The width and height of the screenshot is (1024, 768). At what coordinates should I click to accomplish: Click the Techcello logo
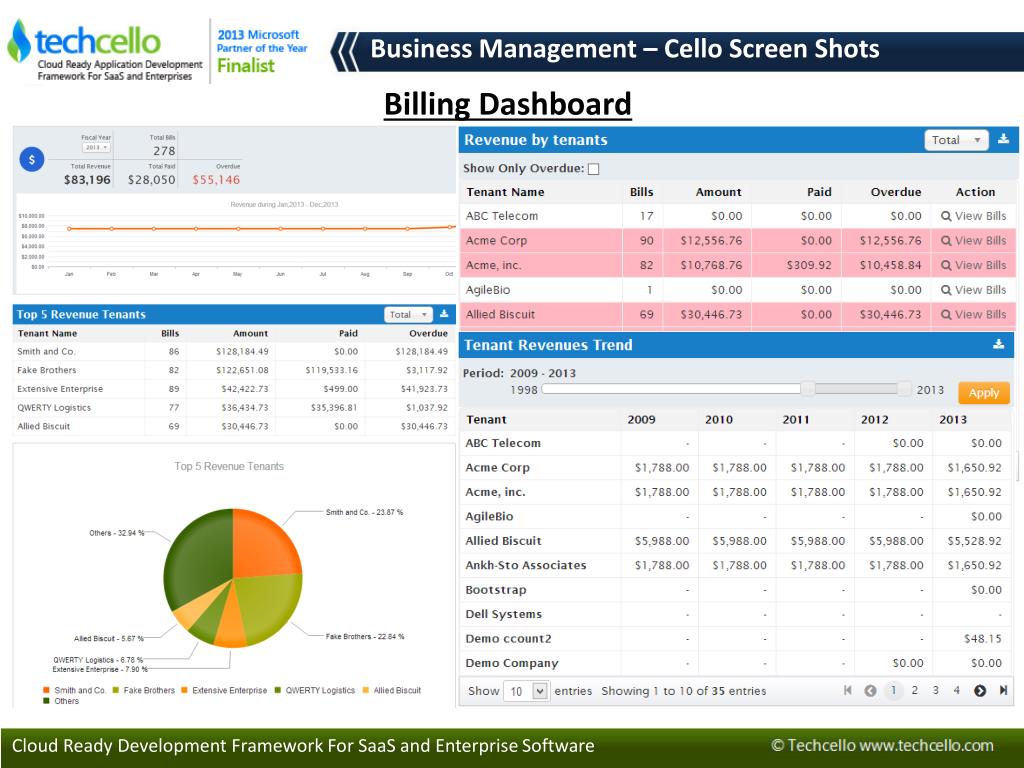[x=104, y=51]
